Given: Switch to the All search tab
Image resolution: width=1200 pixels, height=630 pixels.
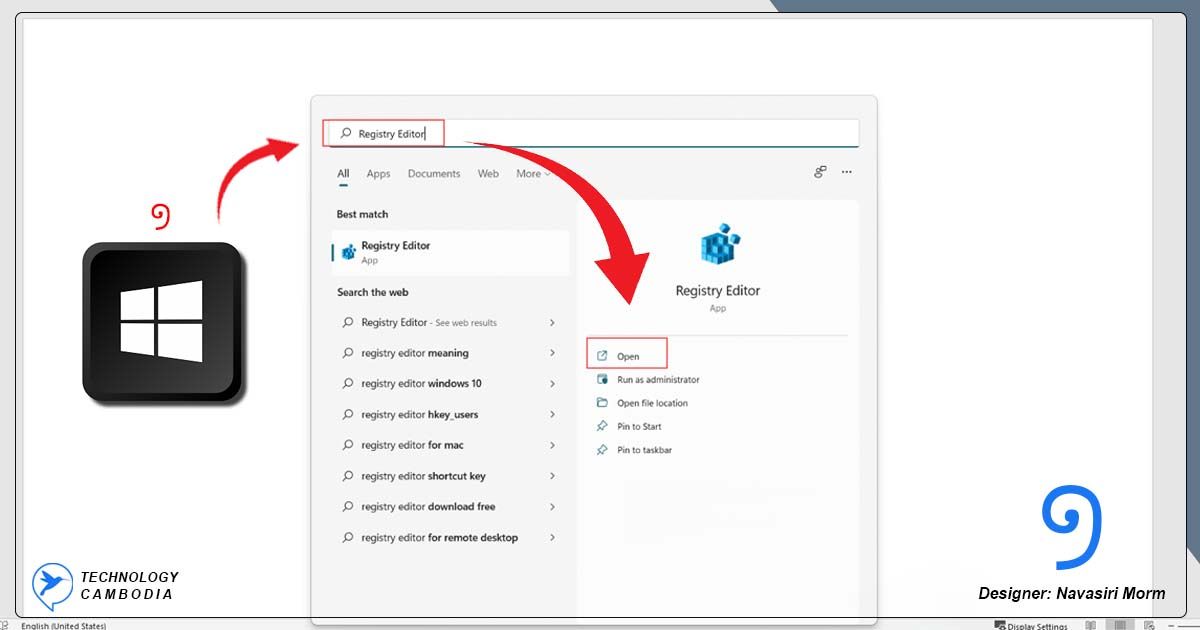Looking at the screenshot, I should (x=343, y=174).
